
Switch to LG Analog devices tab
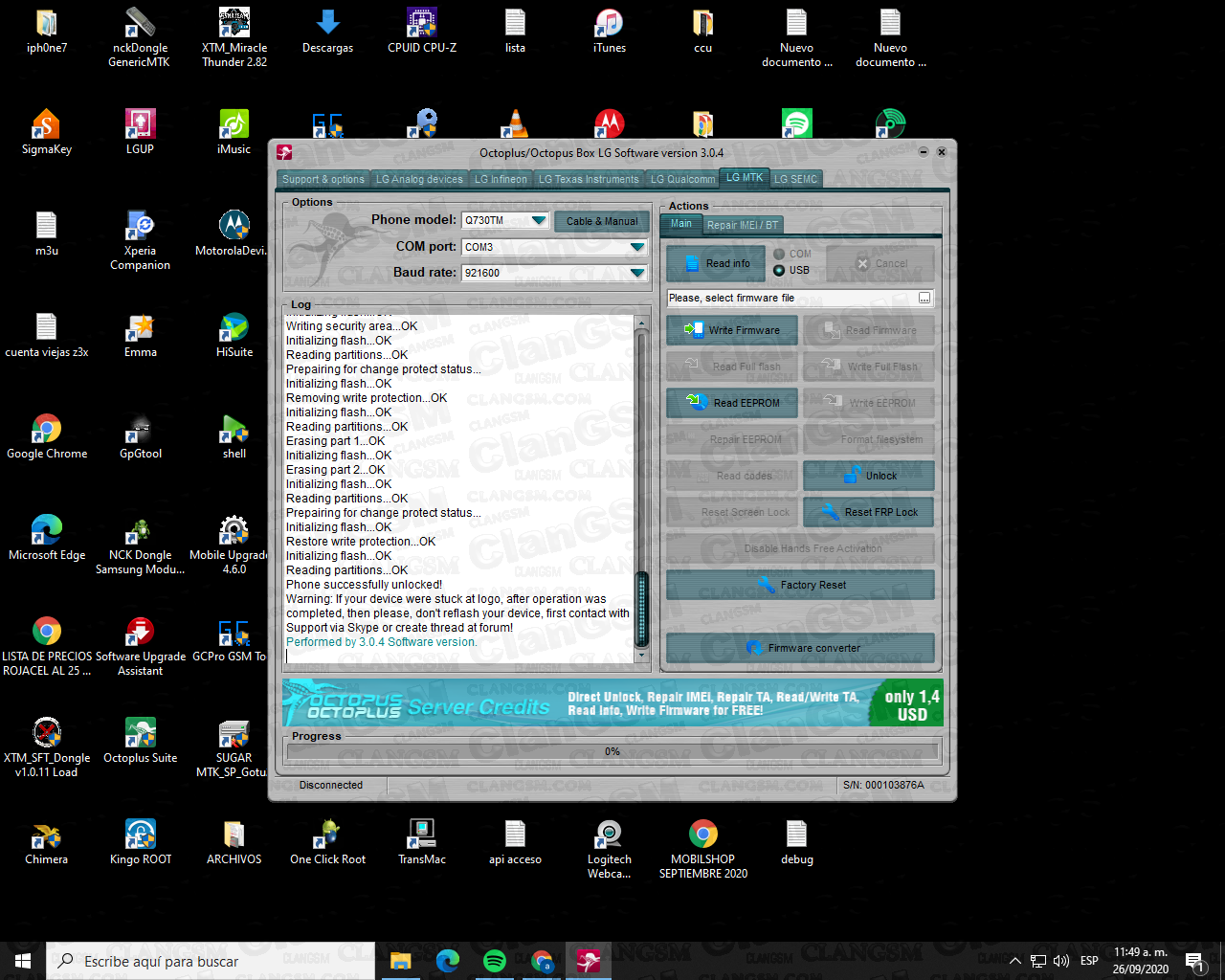pos(419,179)
